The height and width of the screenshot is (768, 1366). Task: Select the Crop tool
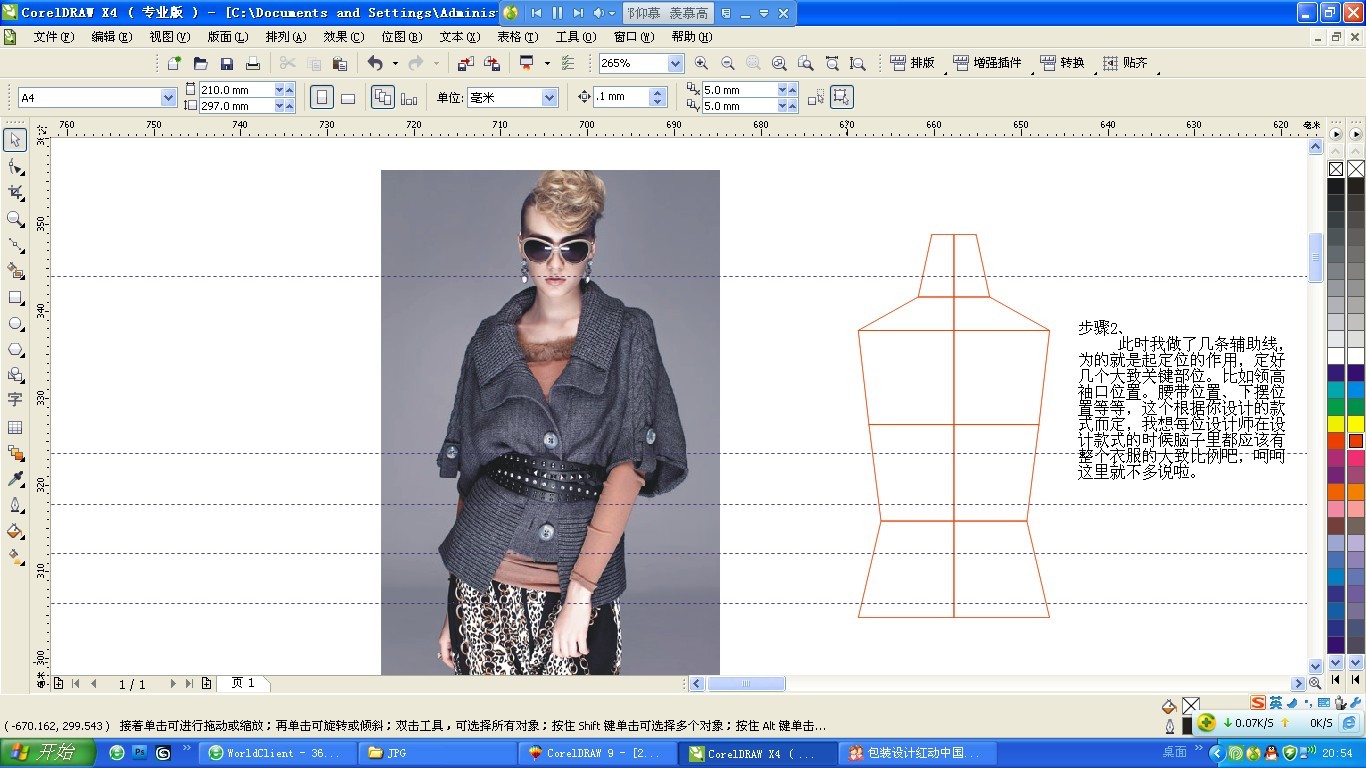[15, 192]
